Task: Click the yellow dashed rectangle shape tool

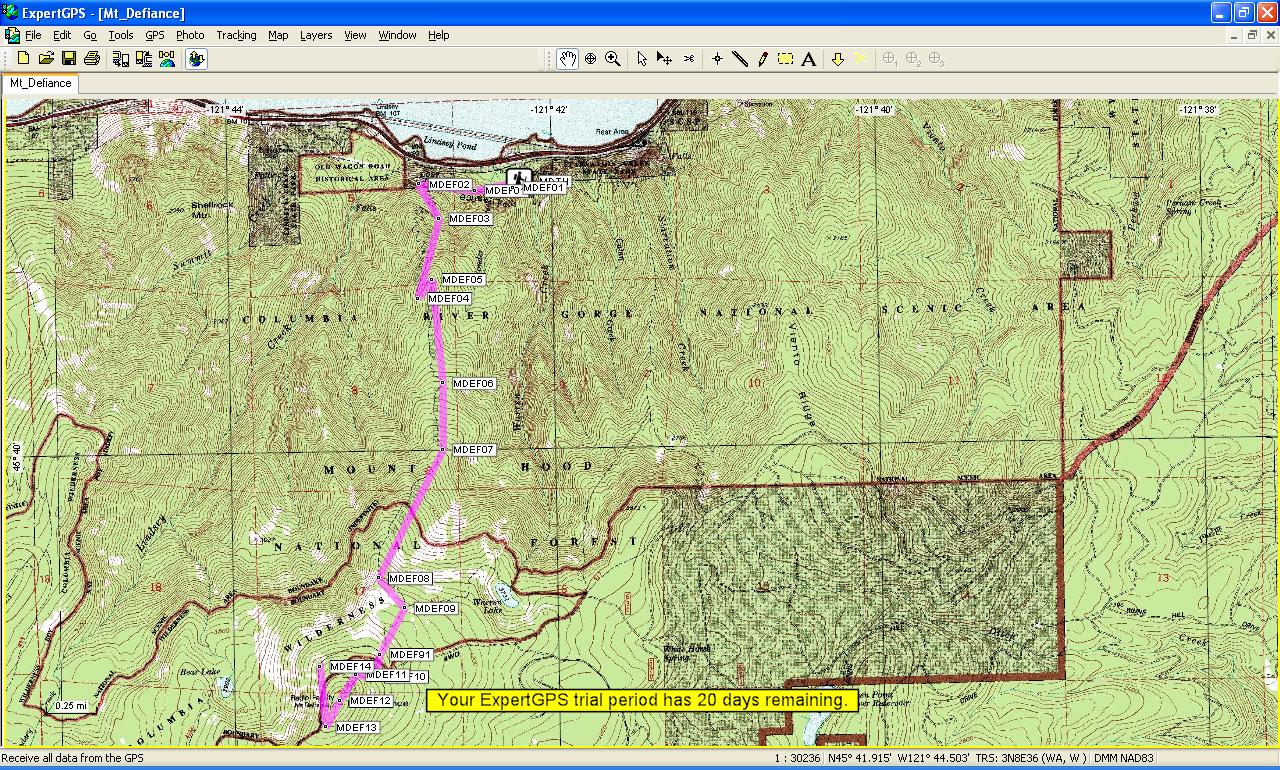Action: coord(785,59)
